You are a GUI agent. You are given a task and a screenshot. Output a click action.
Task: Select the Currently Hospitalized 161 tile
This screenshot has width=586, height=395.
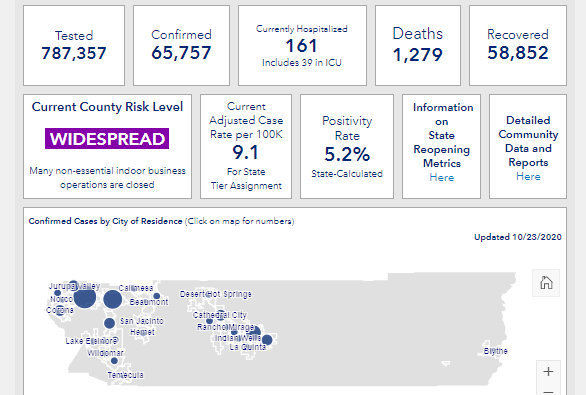point(302,46)
